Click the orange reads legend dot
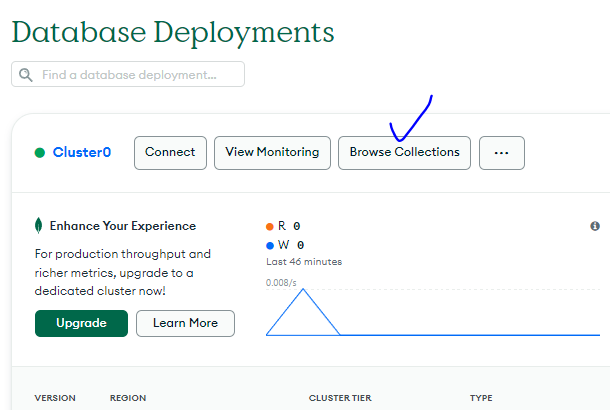Image resolution: width=610 pixels, height=410 pixels. tap(270, 226)
